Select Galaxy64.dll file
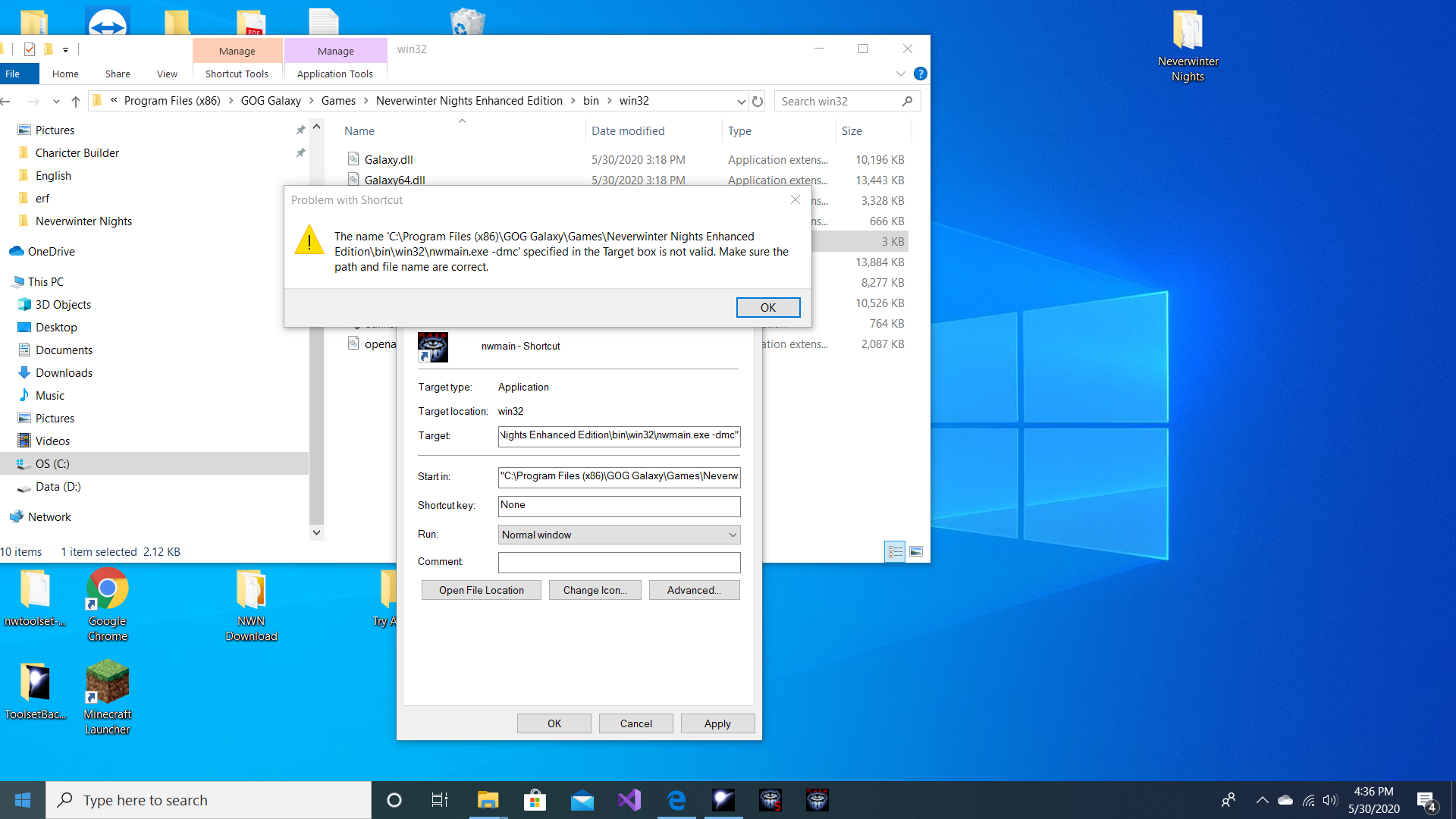Viewport: 1456px width, 819px height. pos(394,180)
